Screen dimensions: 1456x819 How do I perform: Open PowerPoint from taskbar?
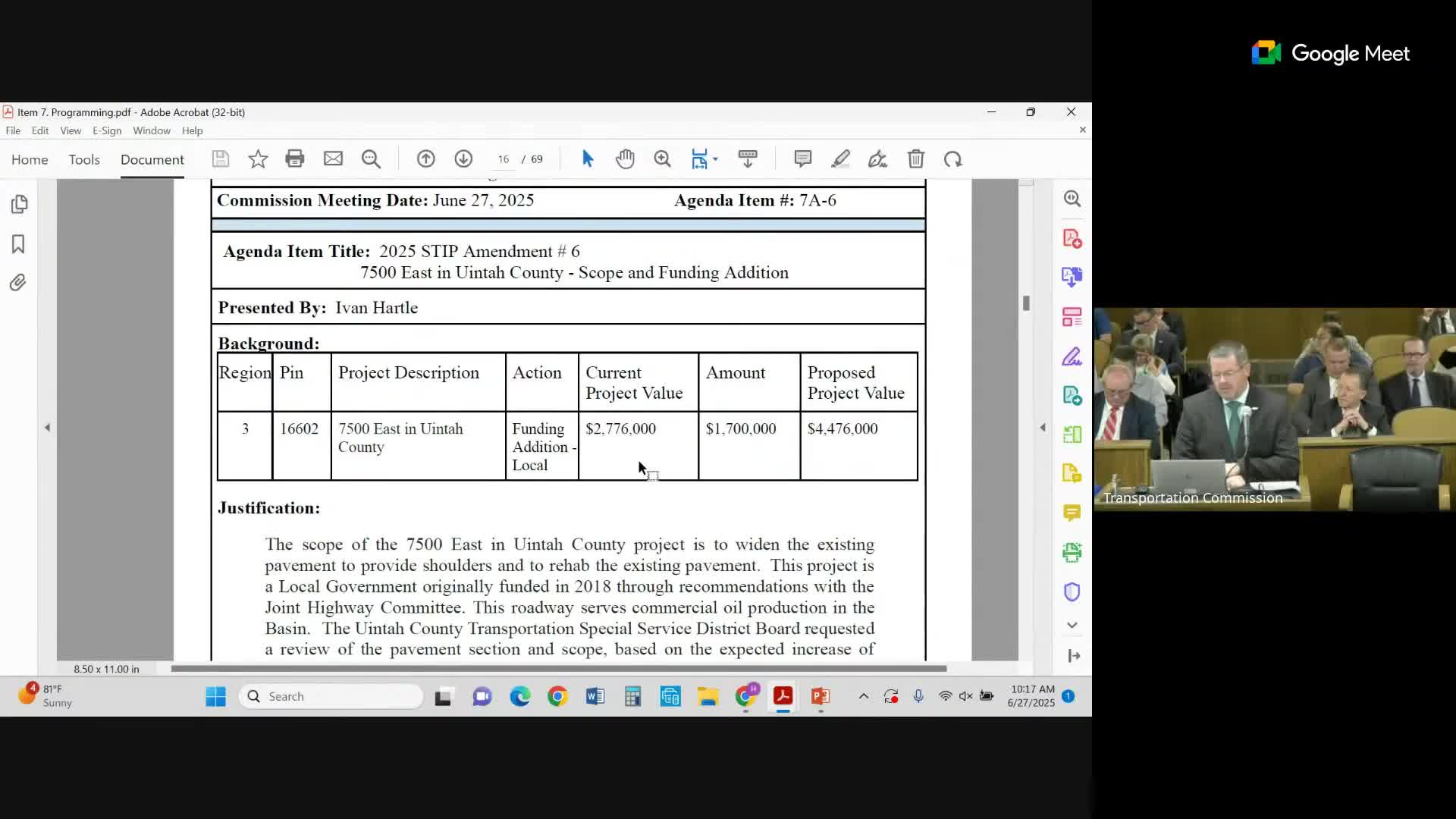pos(821,696)
